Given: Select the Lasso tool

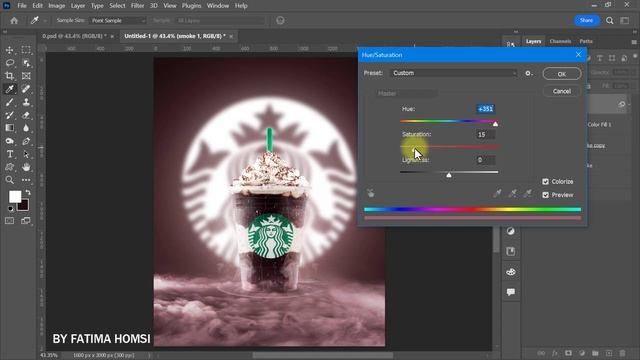Looking at the screenshot, I should [x=9, y=63].
